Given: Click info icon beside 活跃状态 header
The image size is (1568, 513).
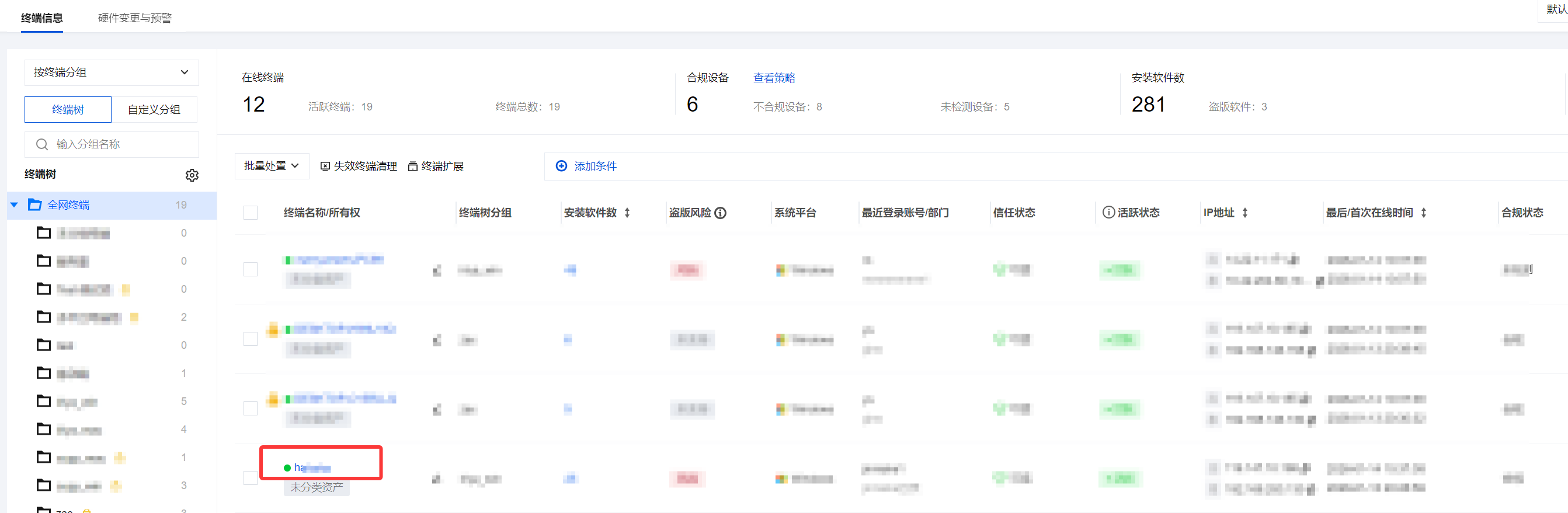Looking at the screenshot, I should [x=1108, y=212].
